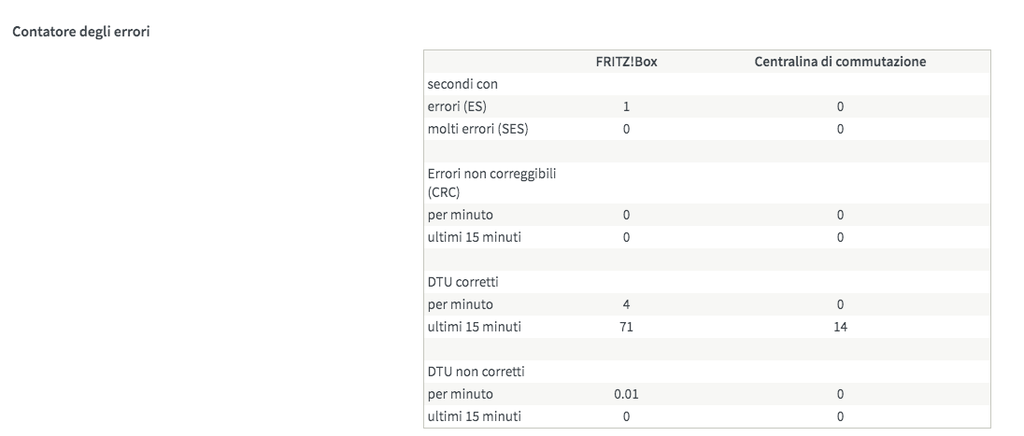Click the 'DTU corretti' section label
1024x436 pixels.
coord(463,282)
